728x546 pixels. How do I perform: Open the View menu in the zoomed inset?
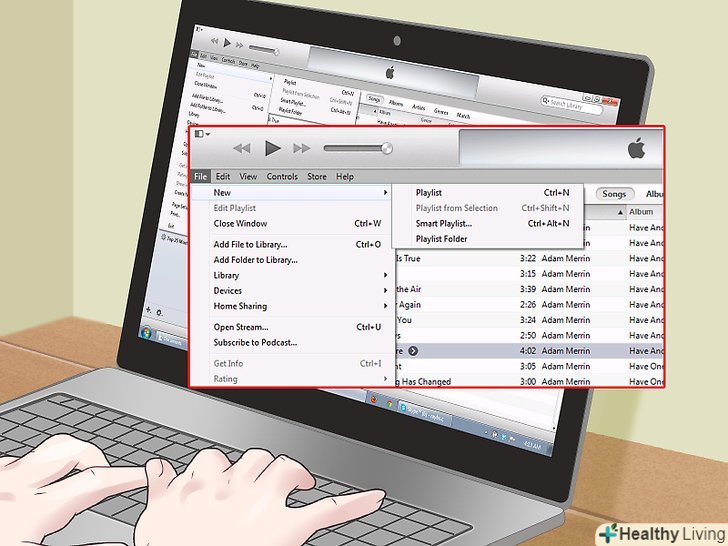(248, 176)
